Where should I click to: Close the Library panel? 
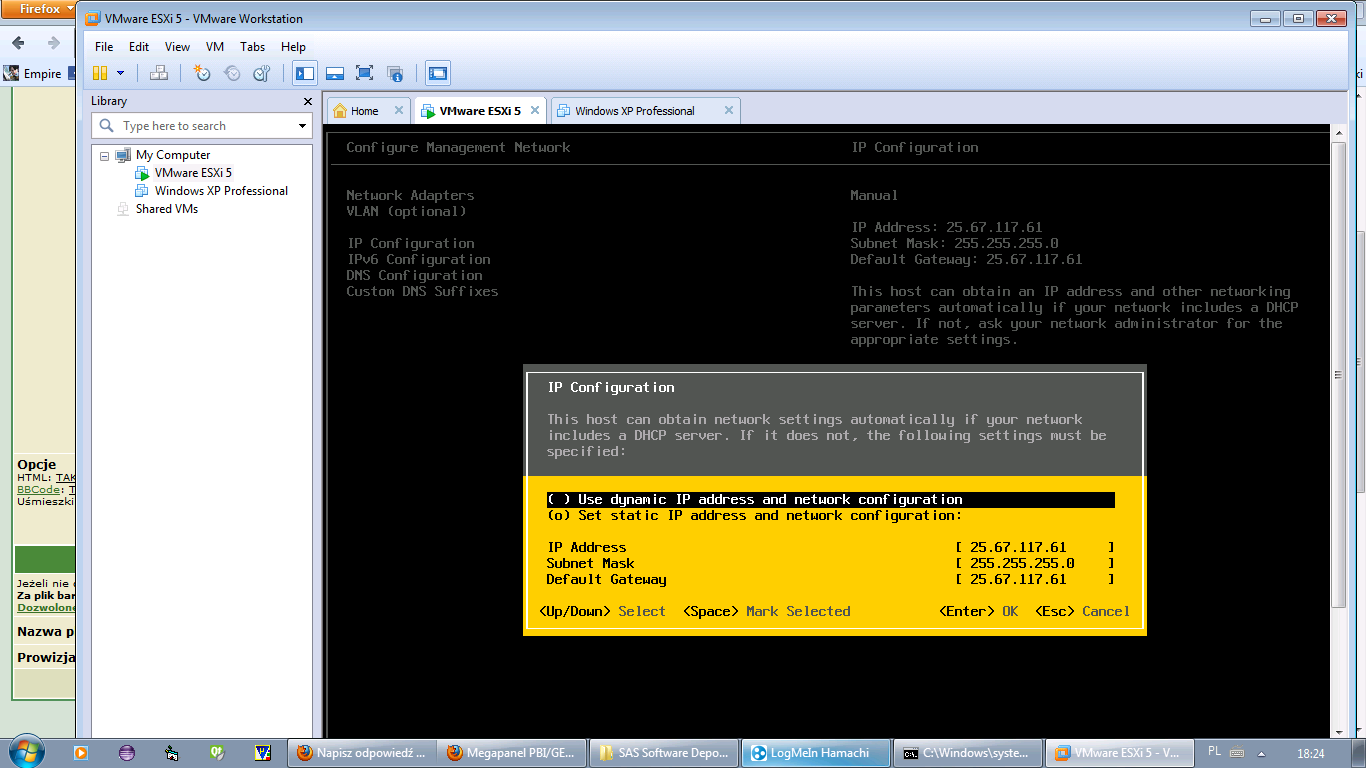[308, 101]
